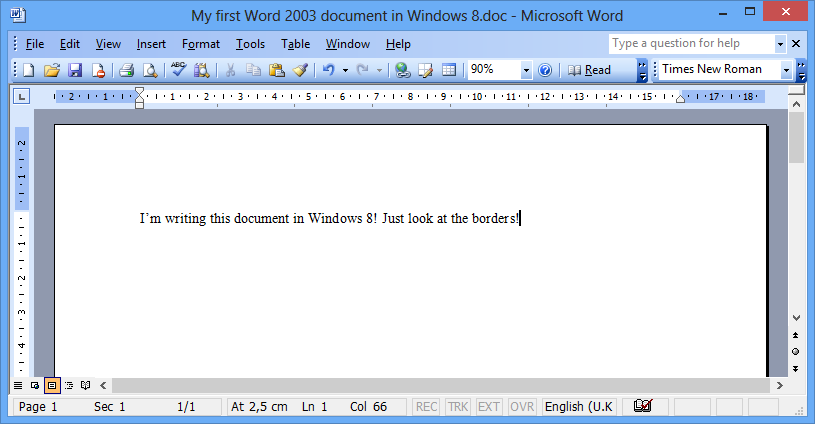This screenshot has width=815, height=424.
Task: Undo the last action
Action: pos(328,70)
